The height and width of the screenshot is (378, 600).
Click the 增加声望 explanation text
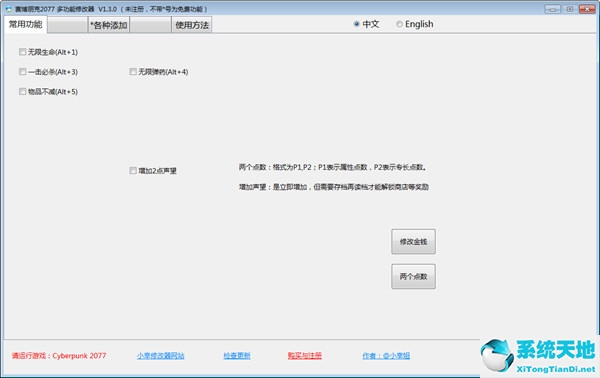[334, 187]
